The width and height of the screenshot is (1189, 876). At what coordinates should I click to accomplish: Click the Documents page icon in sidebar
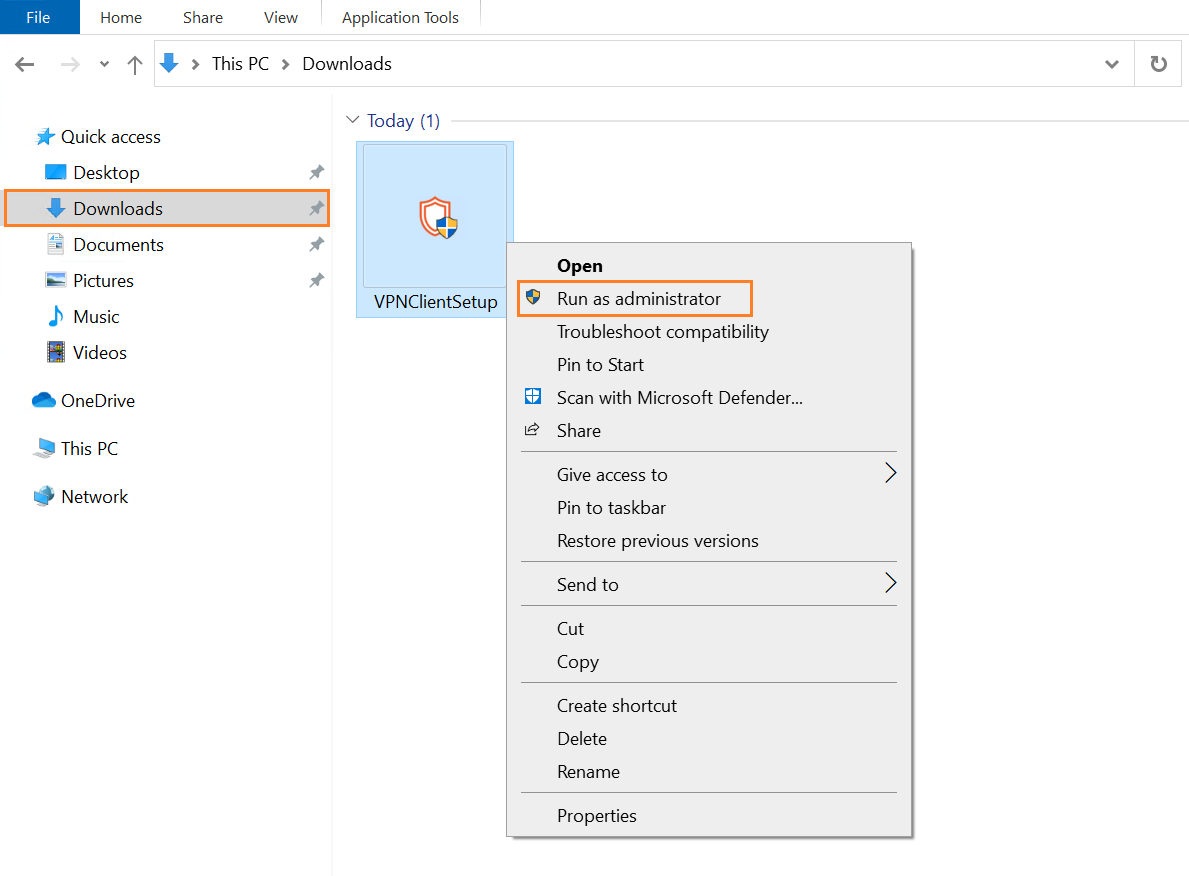pos(55,244)
